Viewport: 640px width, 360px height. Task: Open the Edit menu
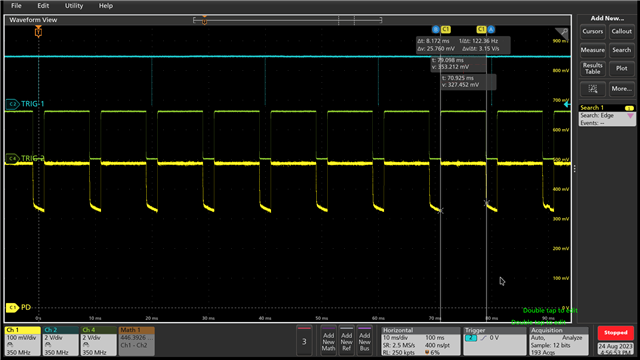coord(43,6)
